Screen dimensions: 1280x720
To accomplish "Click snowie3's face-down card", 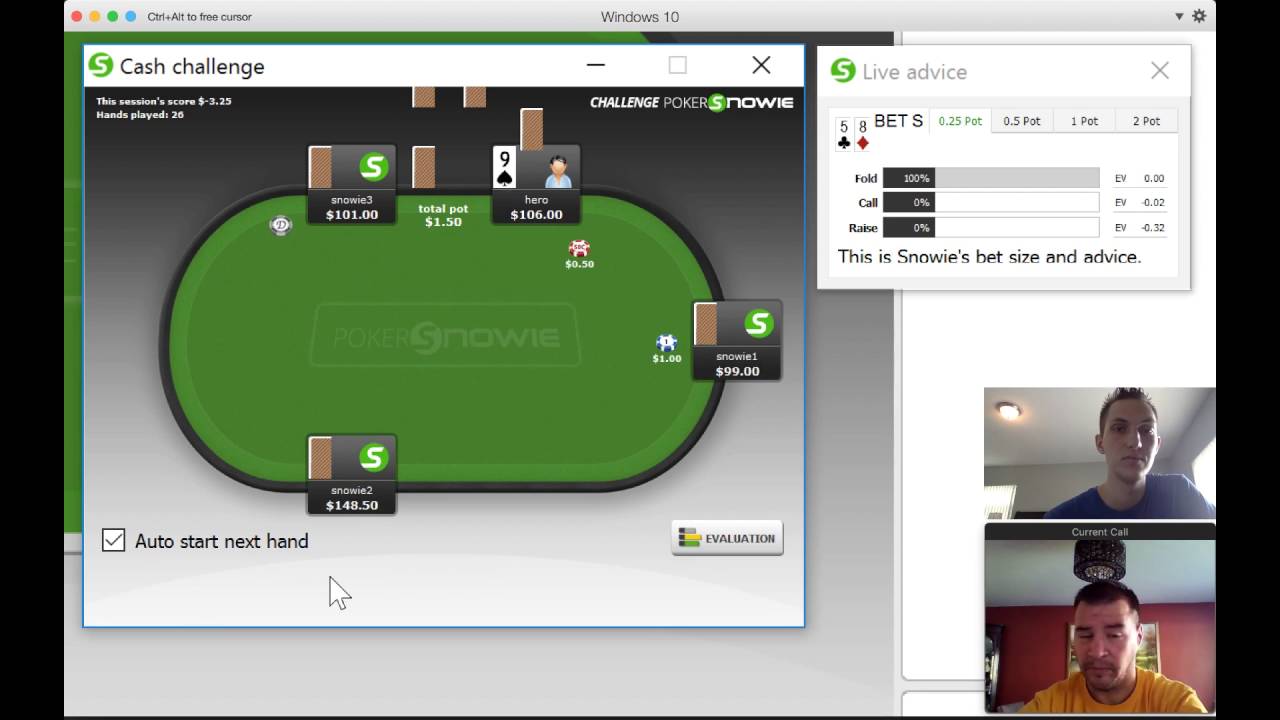I will tap(320, 168).
